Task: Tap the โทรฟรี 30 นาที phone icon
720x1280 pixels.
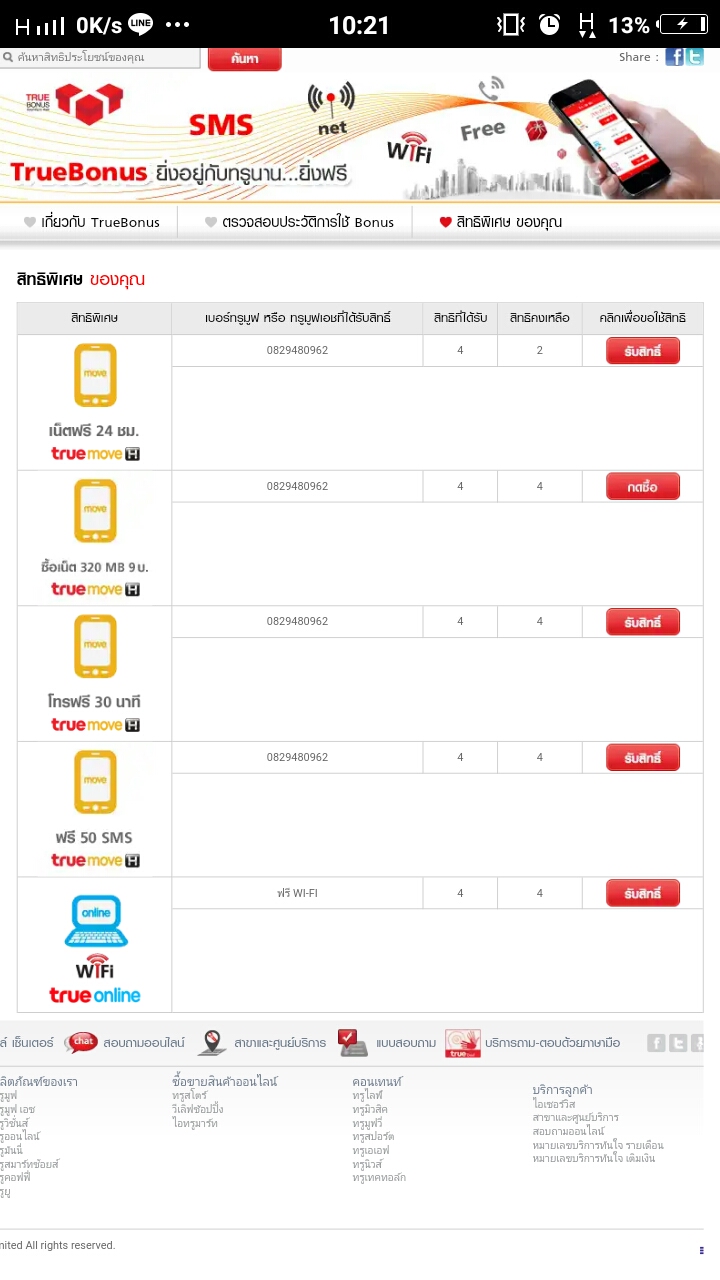Action: tap(95, 647)
